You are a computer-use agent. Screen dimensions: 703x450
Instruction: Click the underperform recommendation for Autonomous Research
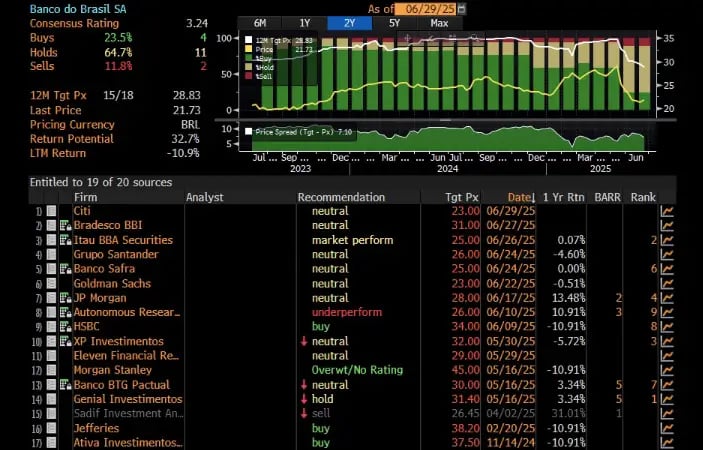347,312
